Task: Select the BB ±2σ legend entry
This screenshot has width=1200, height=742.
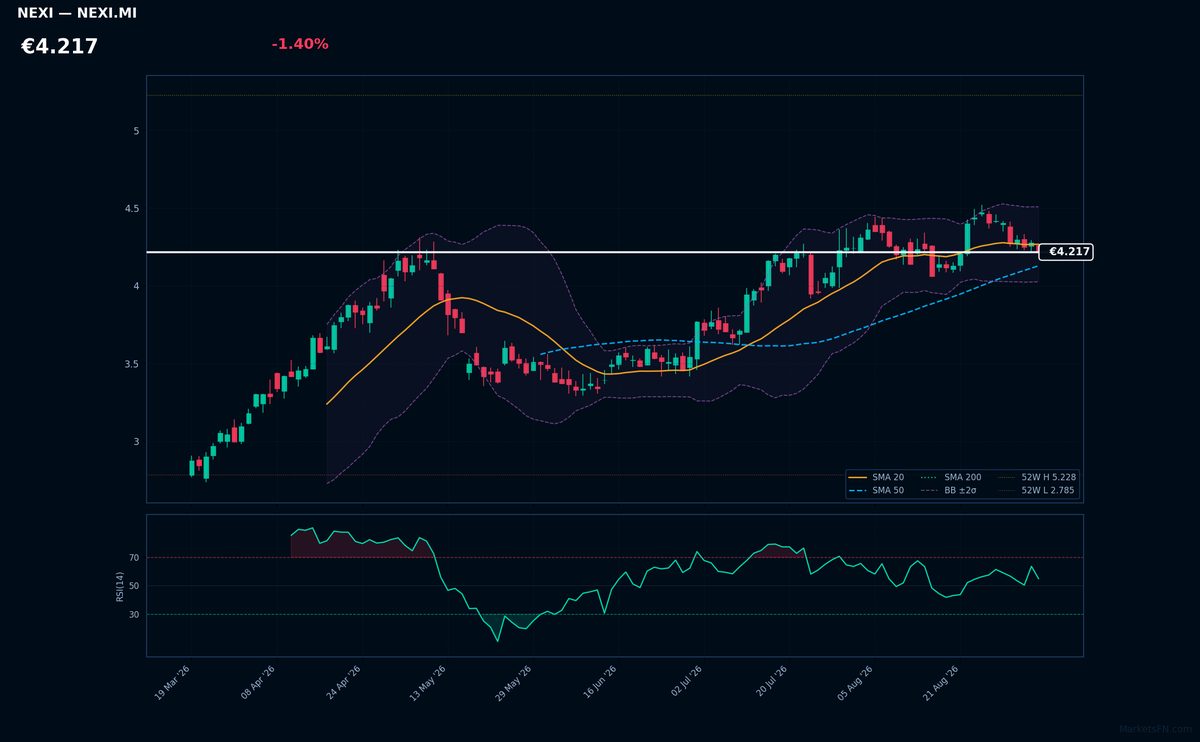Action: 951,491
